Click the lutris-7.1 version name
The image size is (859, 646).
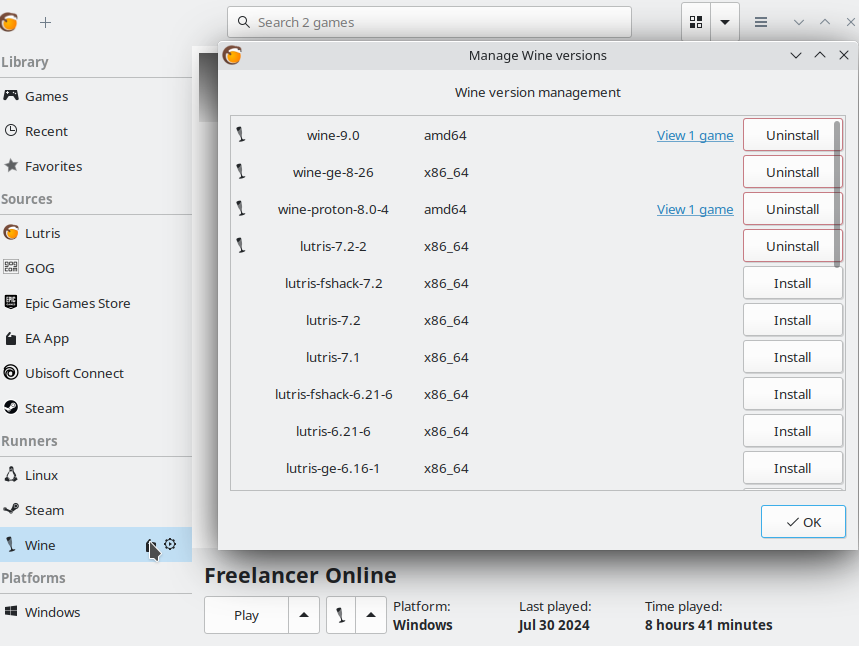point(333,357)
